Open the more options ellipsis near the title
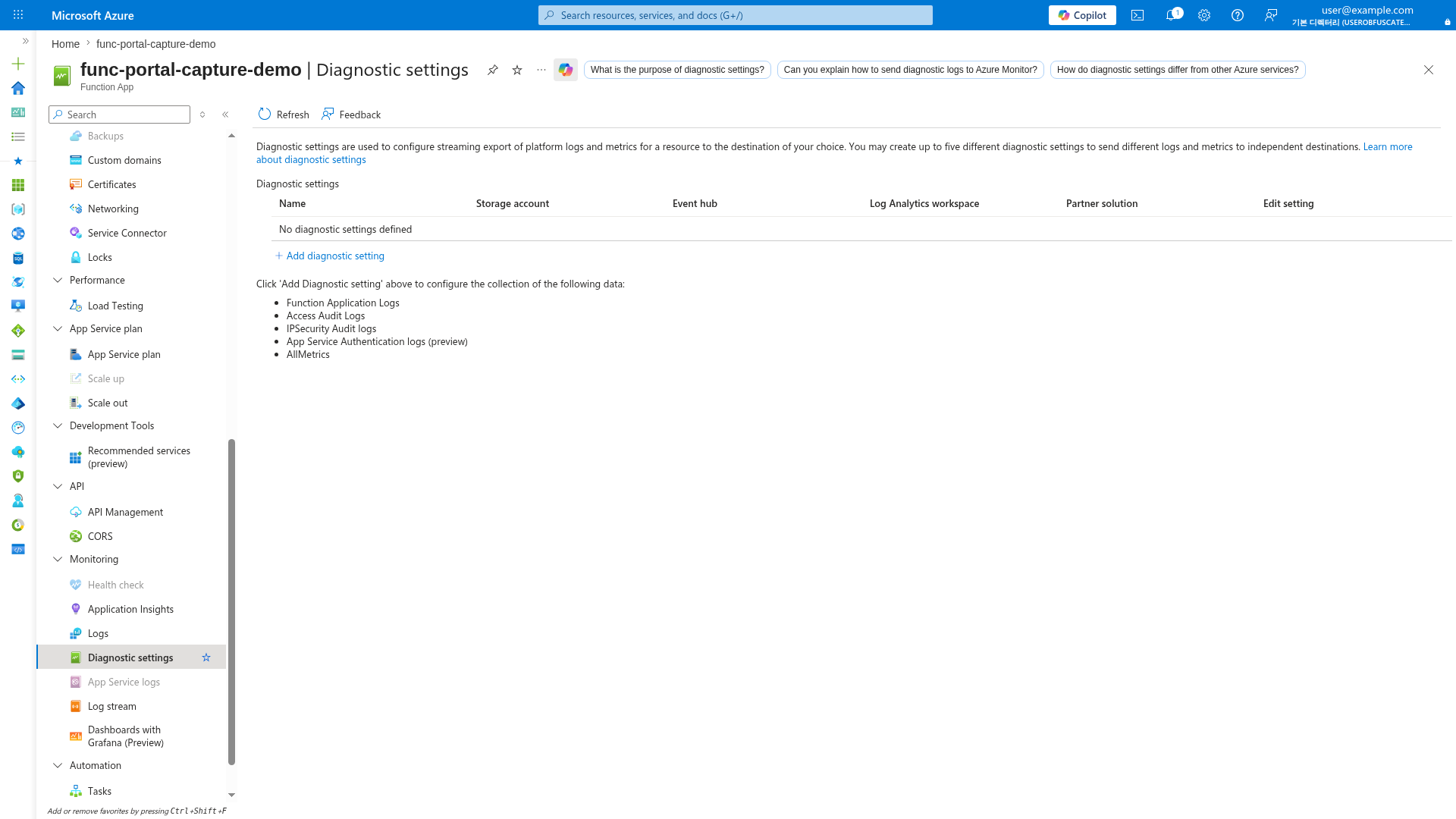 click(541, 70)
